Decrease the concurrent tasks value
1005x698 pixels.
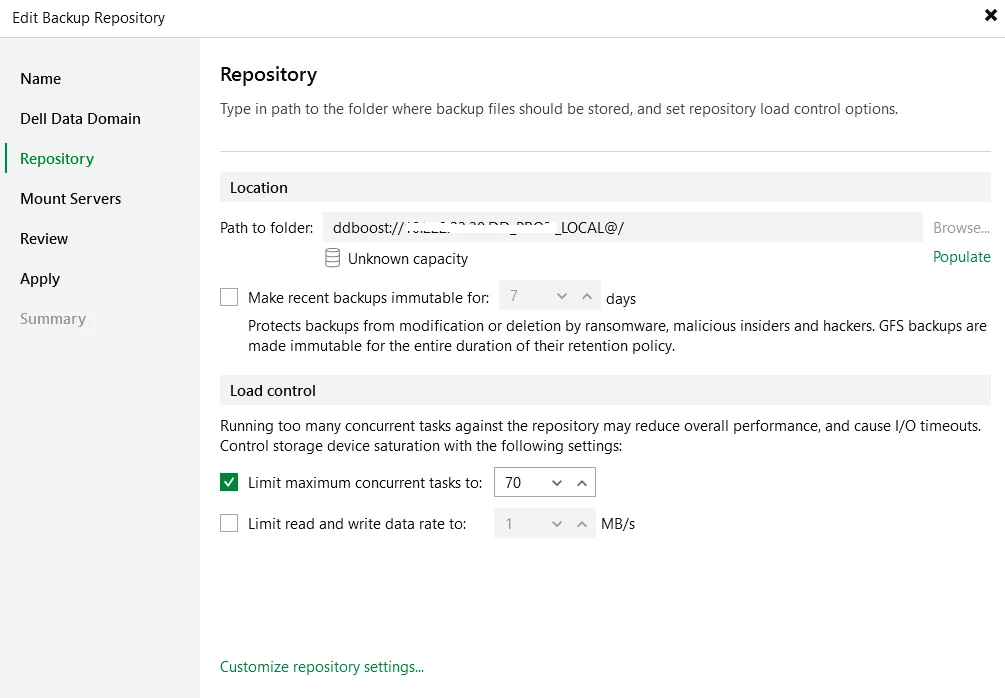pyautogui.click(x=557, y=483)
